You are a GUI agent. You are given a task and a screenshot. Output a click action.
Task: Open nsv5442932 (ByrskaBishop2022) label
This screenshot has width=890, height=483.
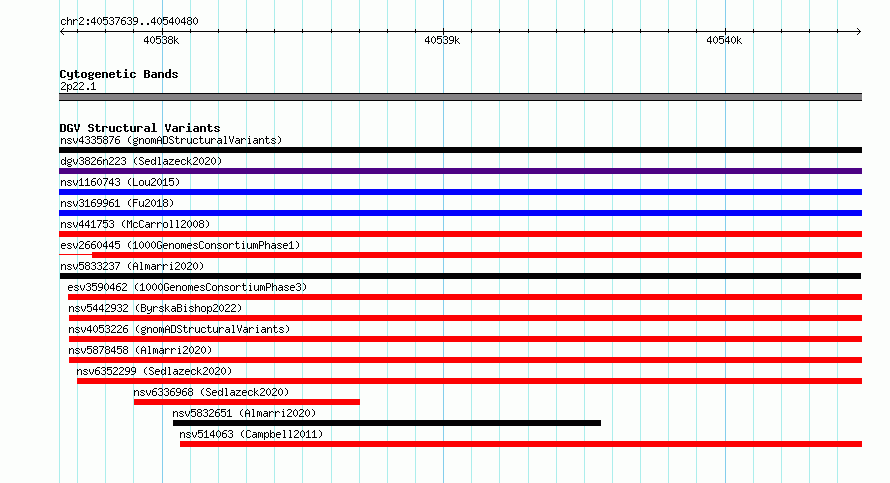coord(155,308)
